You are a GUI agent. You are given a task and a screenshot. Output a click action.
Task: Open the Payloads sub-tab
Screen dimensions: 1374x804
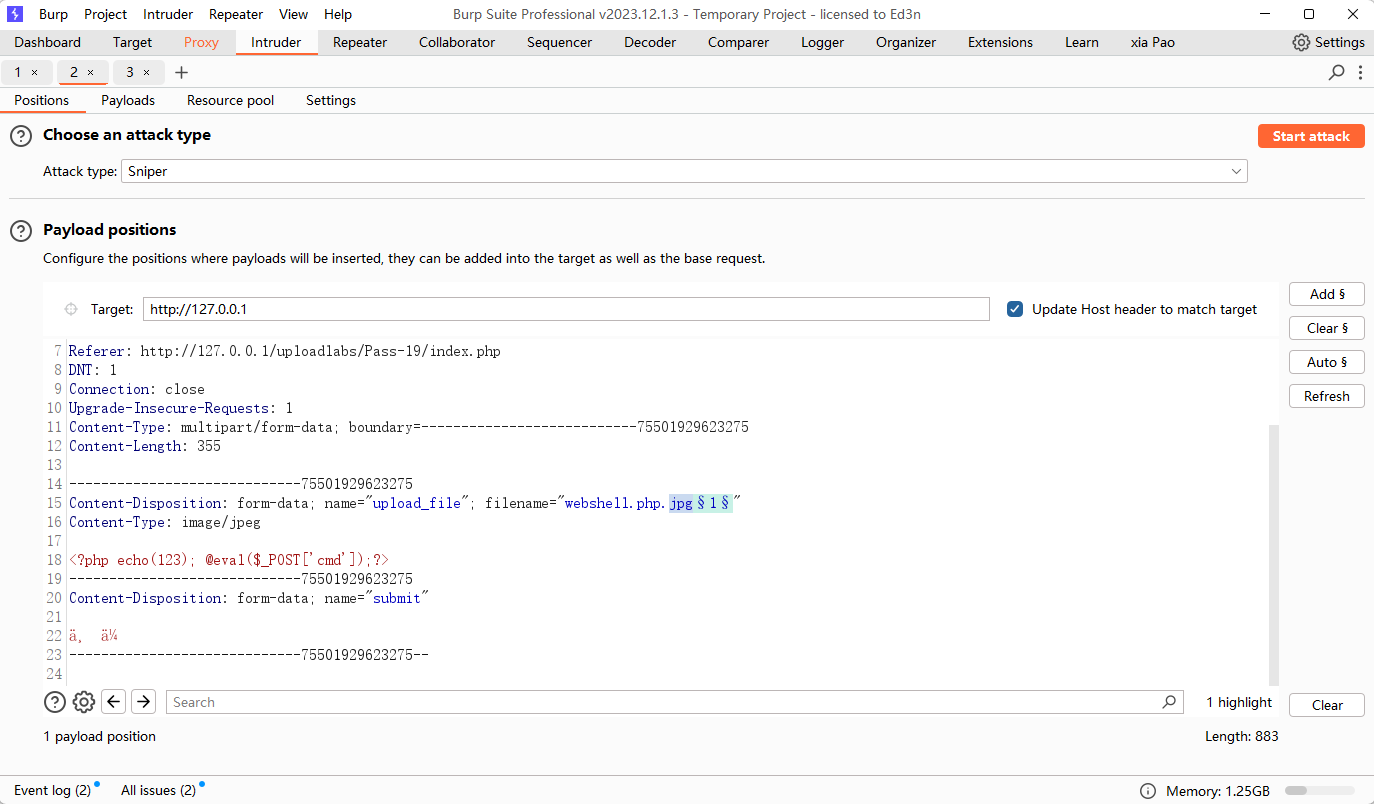(128, 100)
